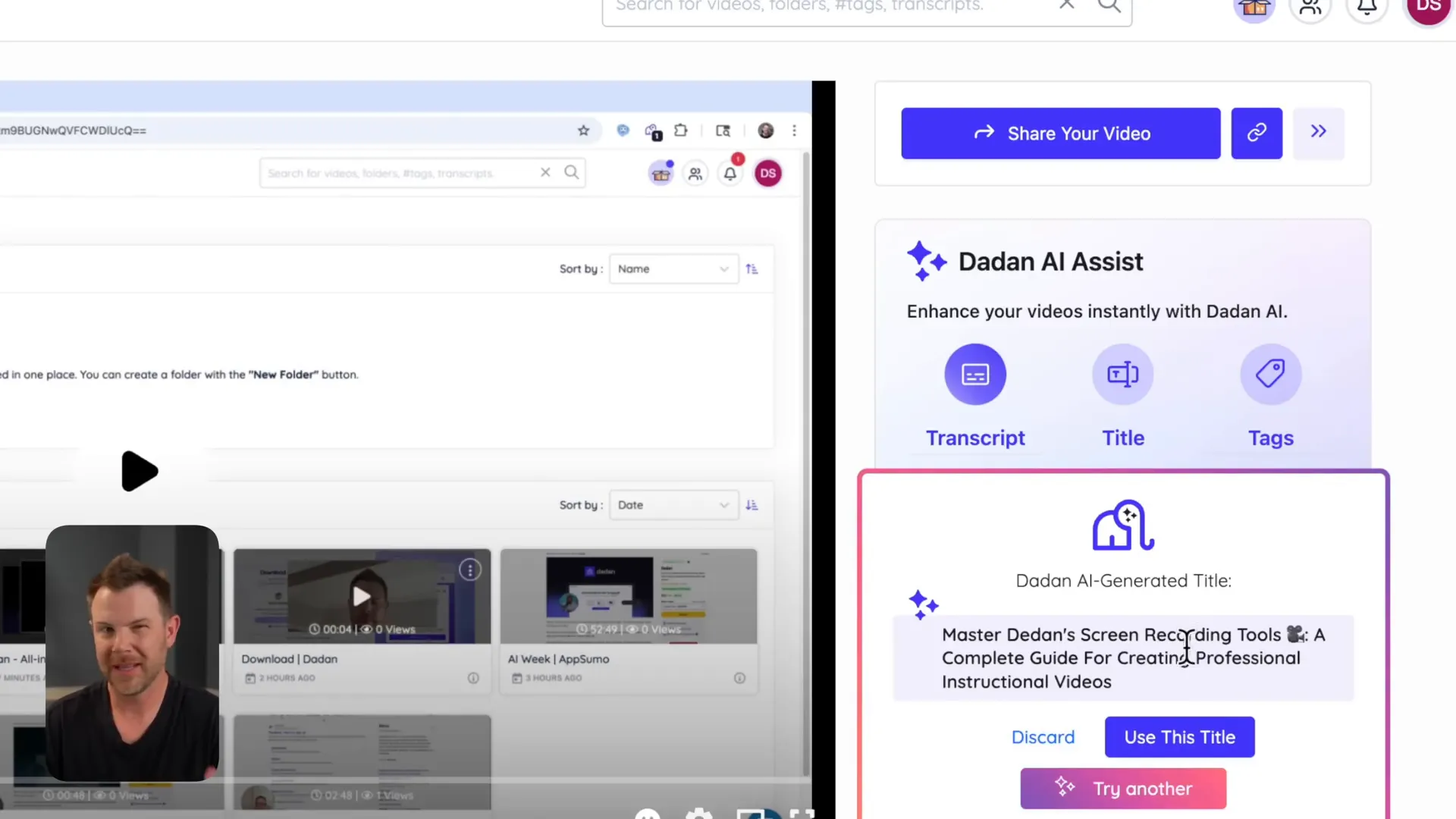The height and width of the screenshot is (819, 1456).
Task: Click the in-video gift box icon
Action: coord(661,174)
